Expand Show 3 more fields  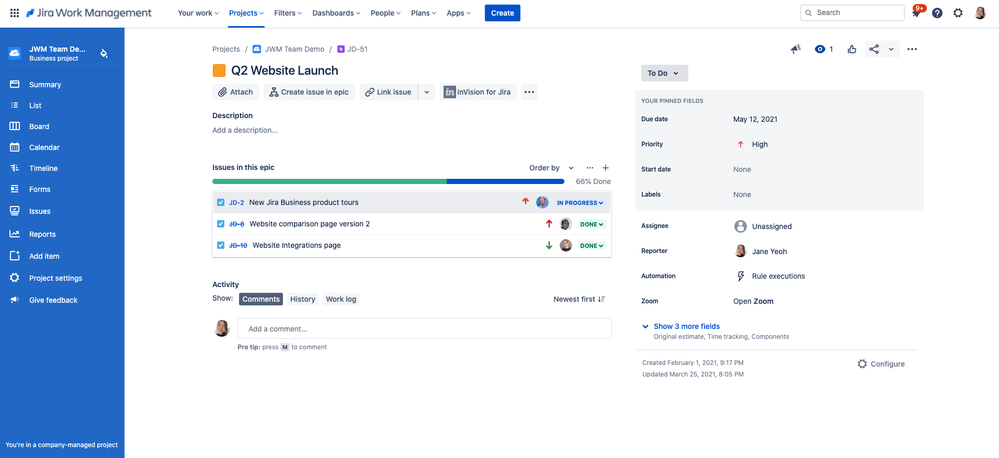(687, 326)
